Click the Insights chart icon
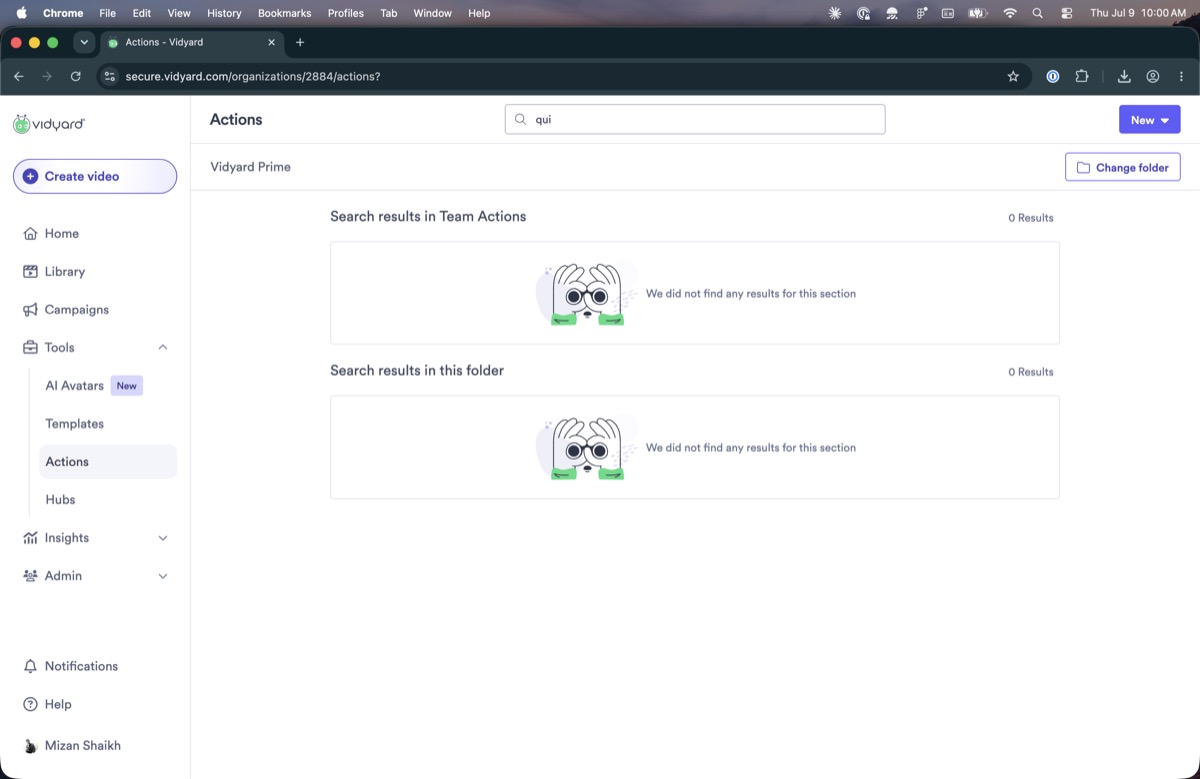The height and width of the screenshot is (779, 1200). (30, 538)
